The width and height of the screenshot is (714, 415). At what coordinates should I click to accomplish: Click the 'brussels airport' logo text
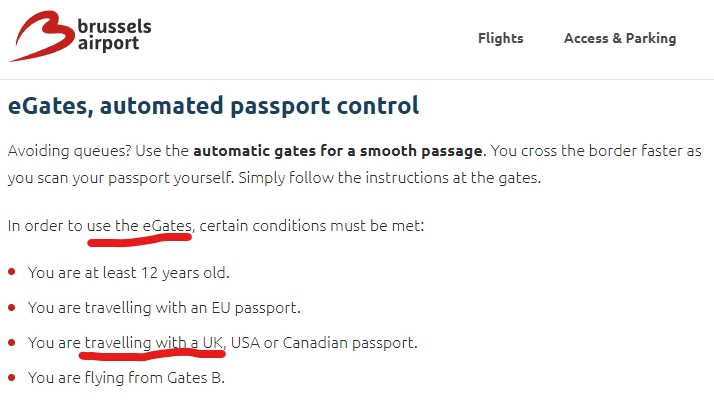[x=114, y=35]
